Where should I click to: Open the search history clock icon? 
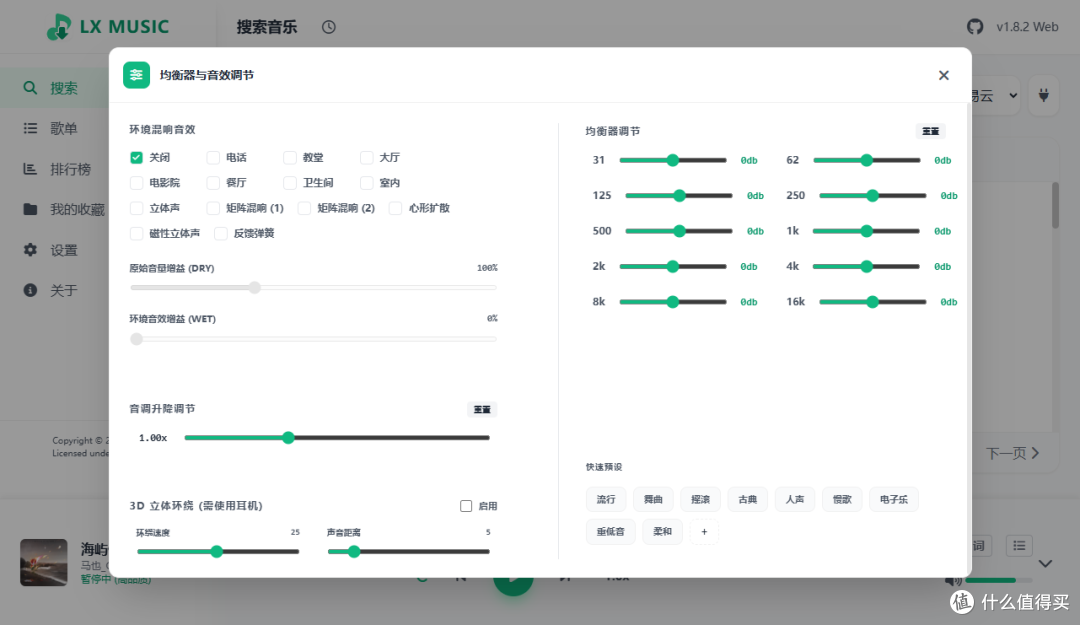[x=329, y=27]
